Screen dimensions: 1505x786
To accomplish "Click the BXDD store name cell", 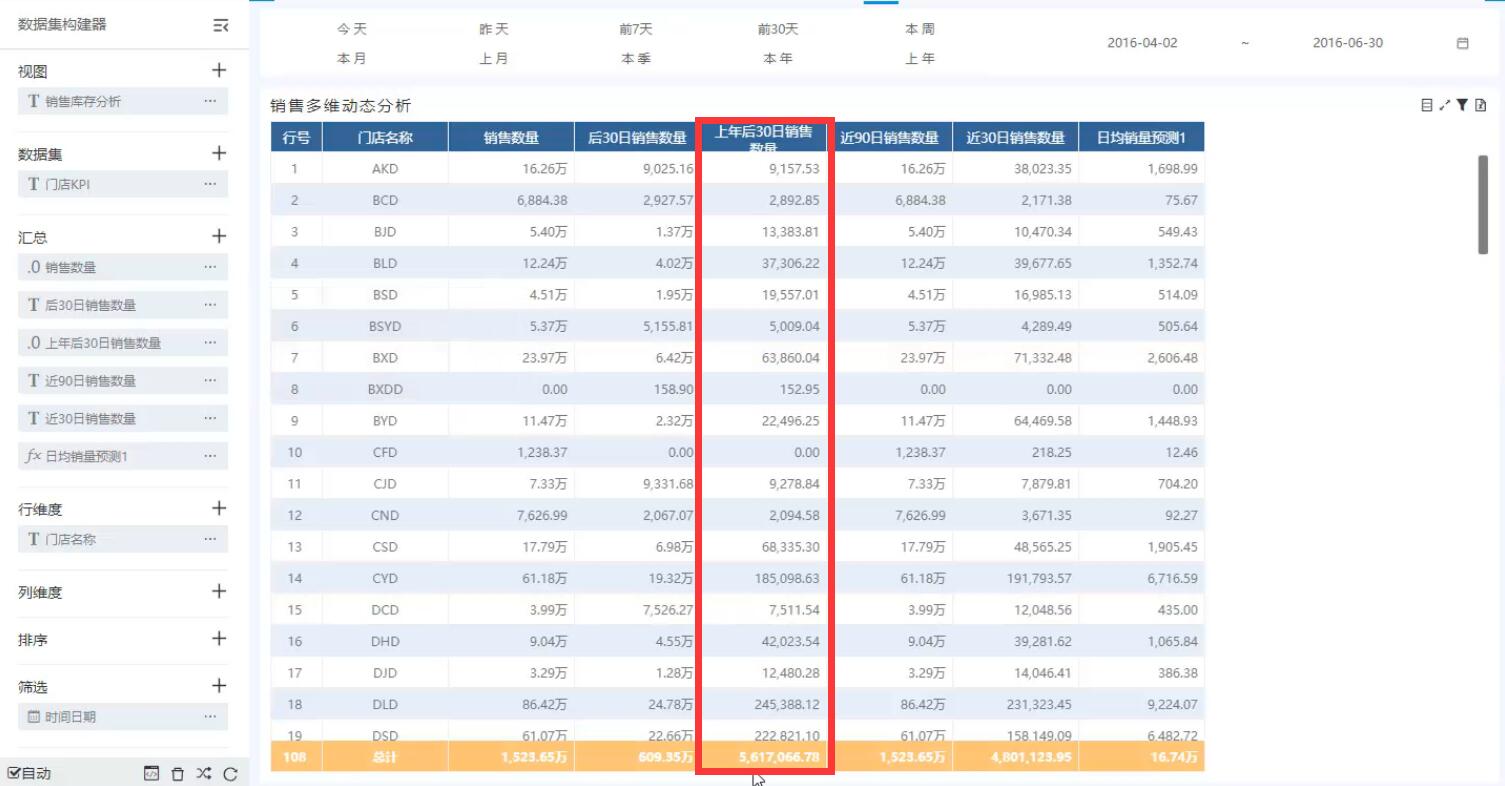I will pyautogui.click(x=385, y=389).
